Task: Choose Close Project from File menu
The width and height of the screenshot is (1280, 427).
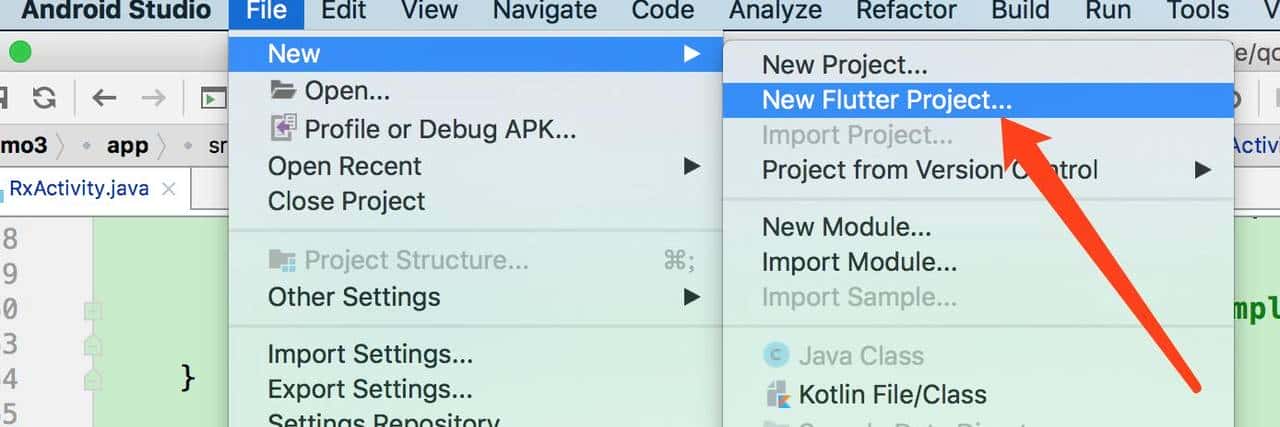Action: [x=346, y=201]
